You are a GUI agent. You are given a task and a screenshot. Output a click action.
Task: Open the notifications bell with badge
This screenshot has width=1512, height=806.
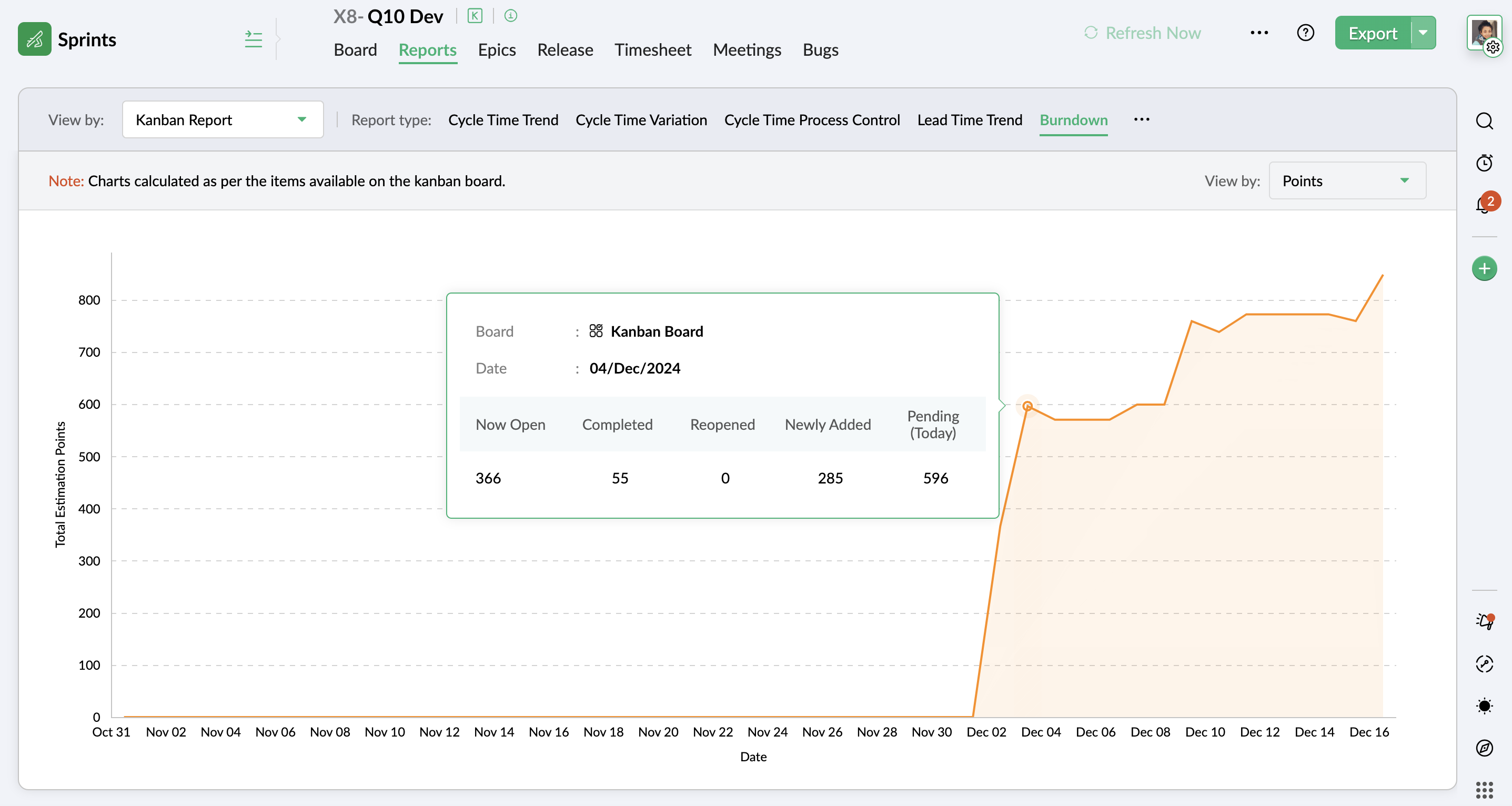click(1484, 204)
